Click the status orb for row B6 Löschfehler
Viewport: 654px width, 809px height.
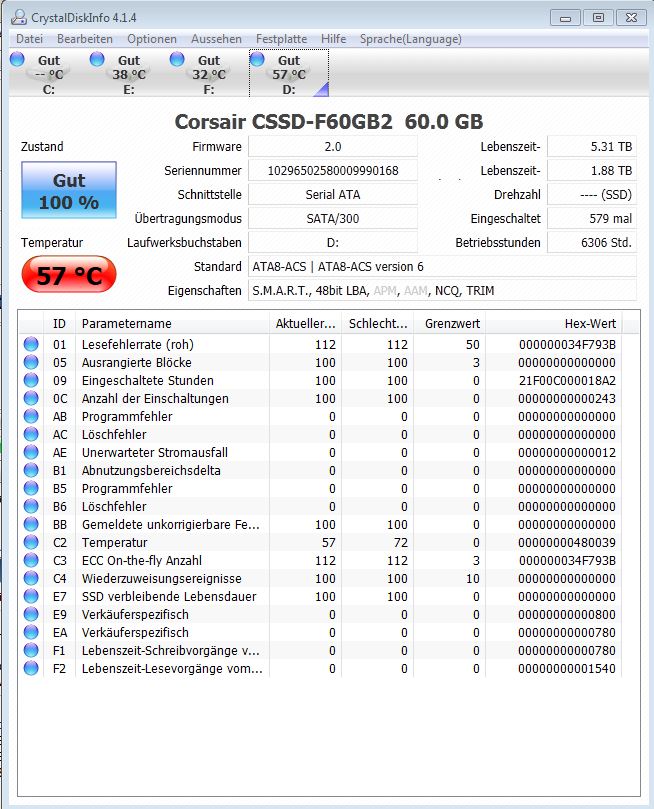(x=31, y=506)
